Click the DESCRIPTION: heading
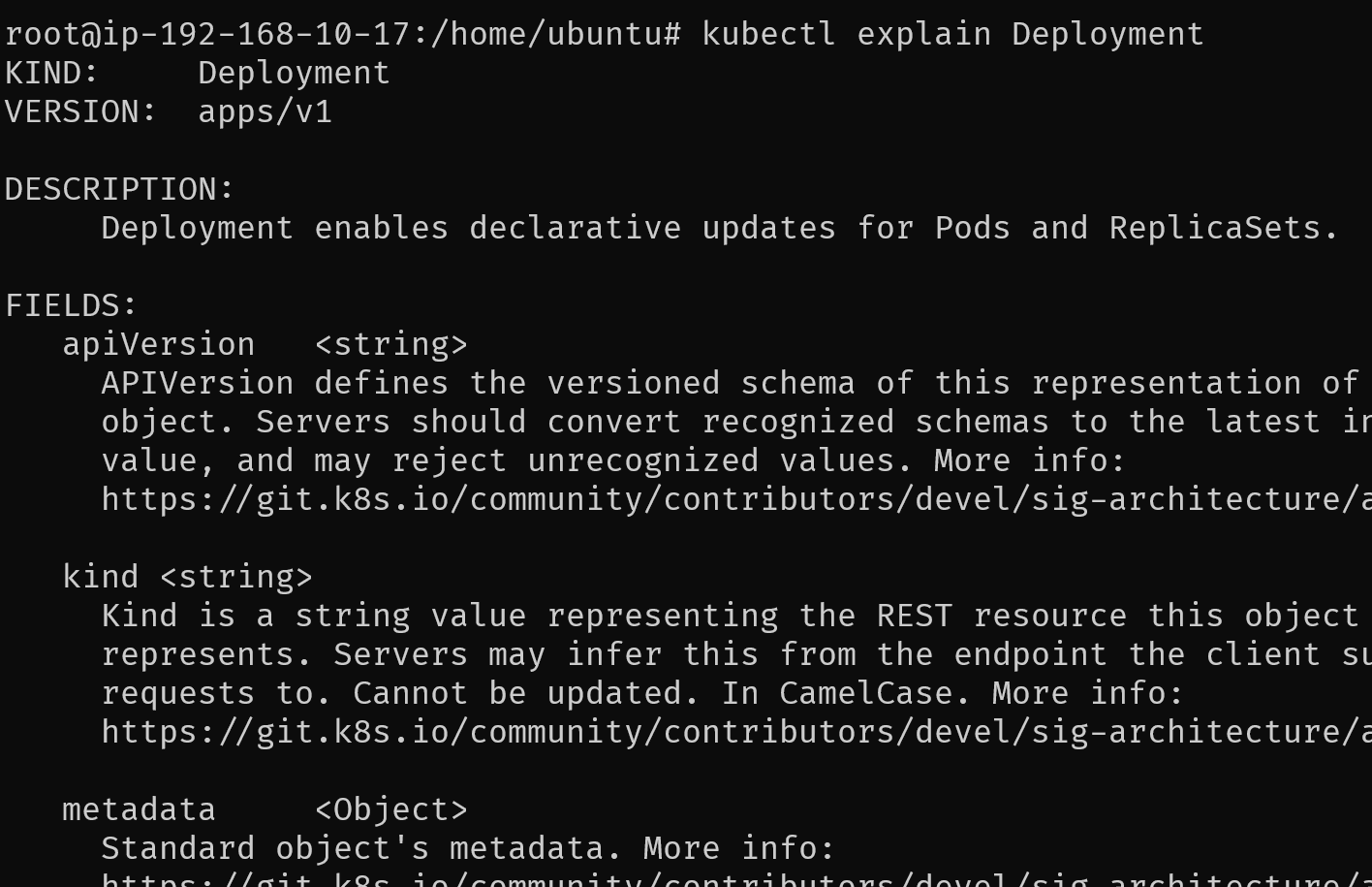1372x887 pixels. (x=120, y=189)
